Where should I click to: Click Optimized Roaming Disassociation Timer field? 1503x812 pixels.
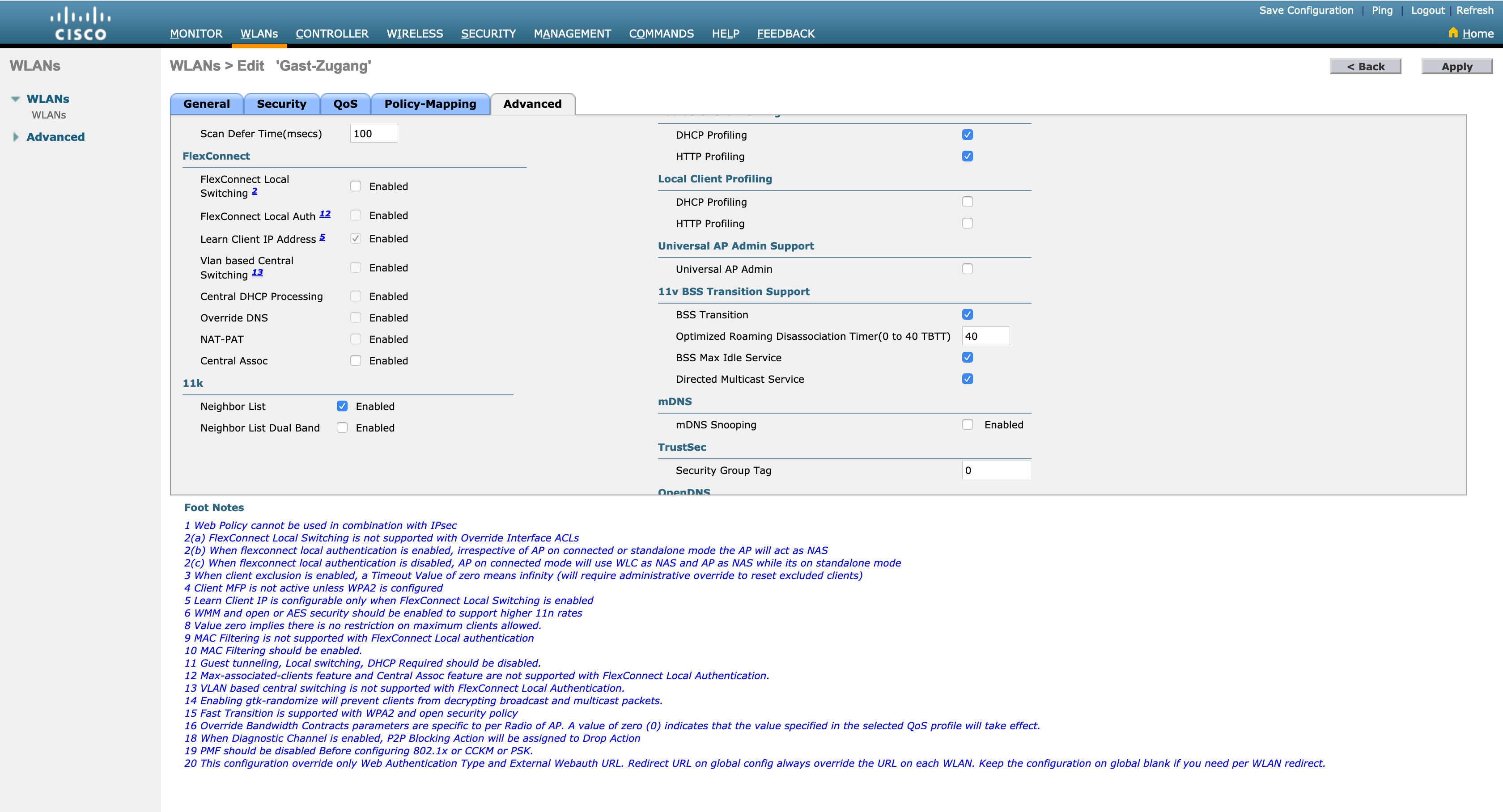click(985, 336)
